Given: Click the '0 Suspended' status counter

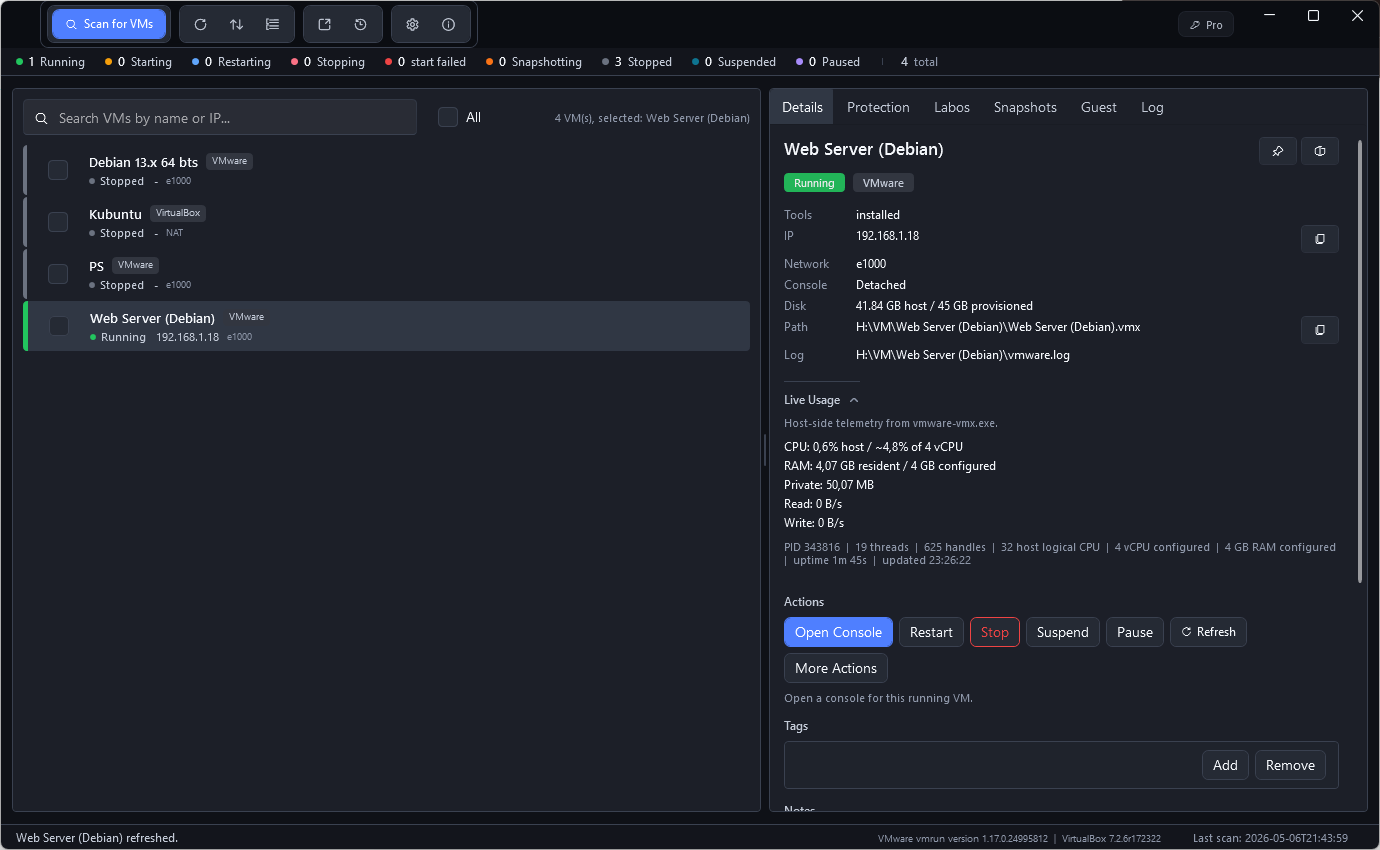Looking at the screenshot, I should pyautogui.click(x=734, y=62).
